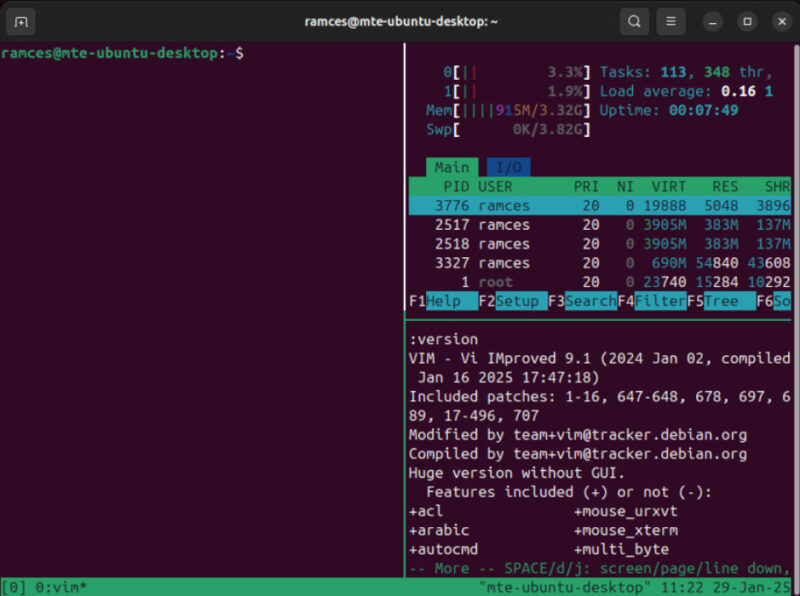Select the Main tab in htop
The image size is (800, 596).
[x=451, y=167]
